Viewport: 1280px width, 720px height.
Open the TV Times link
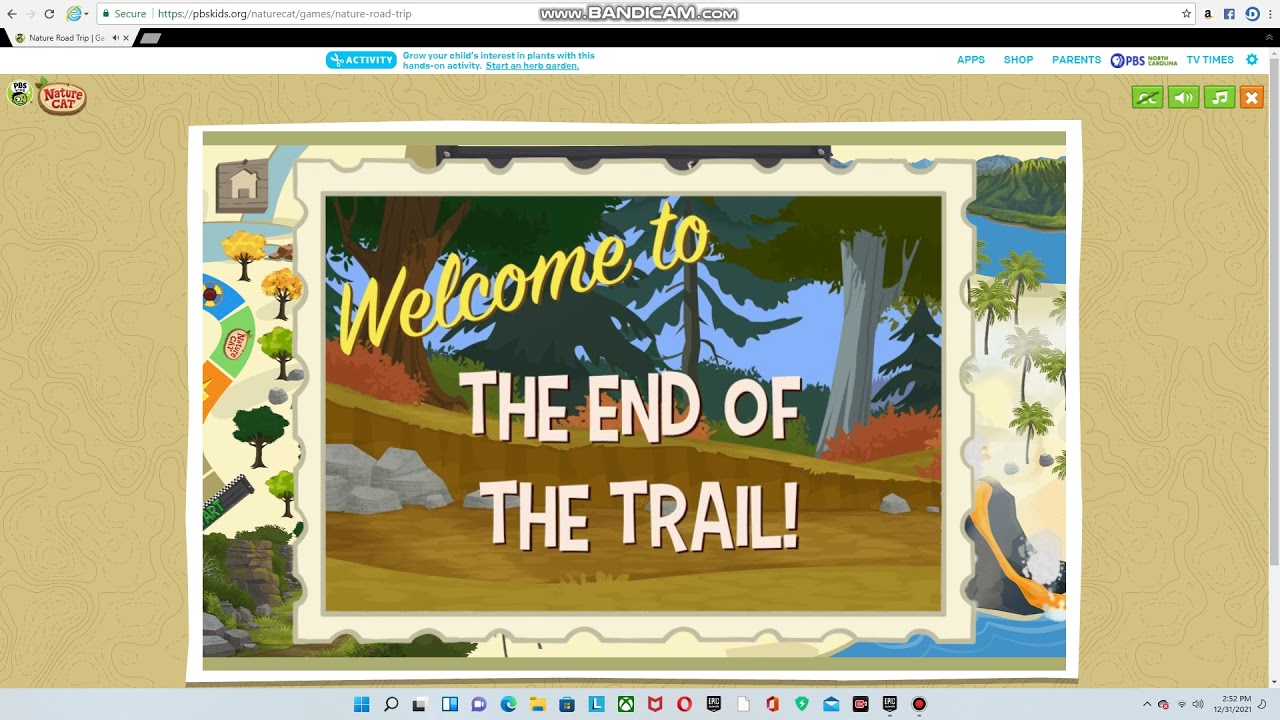[x=1210, y=60]
